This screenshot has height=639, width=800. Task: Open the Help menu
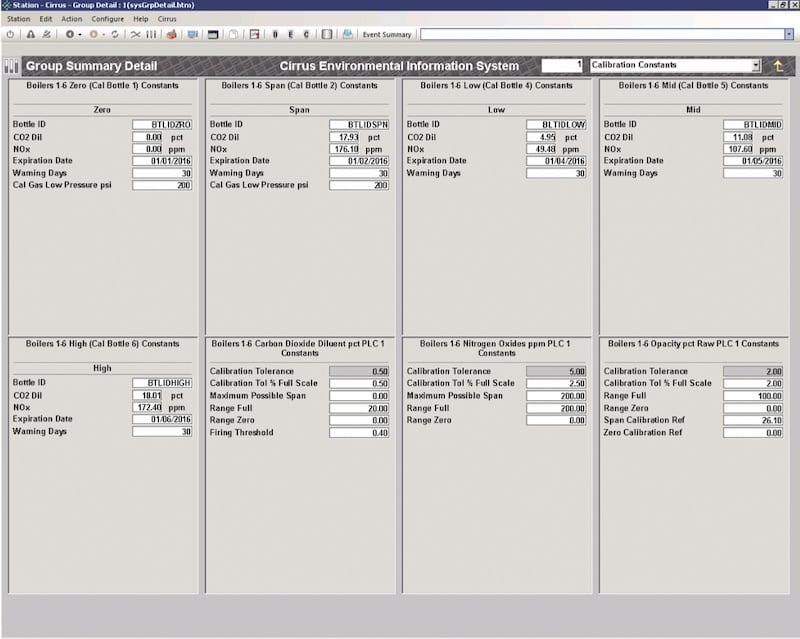point(141,19)
